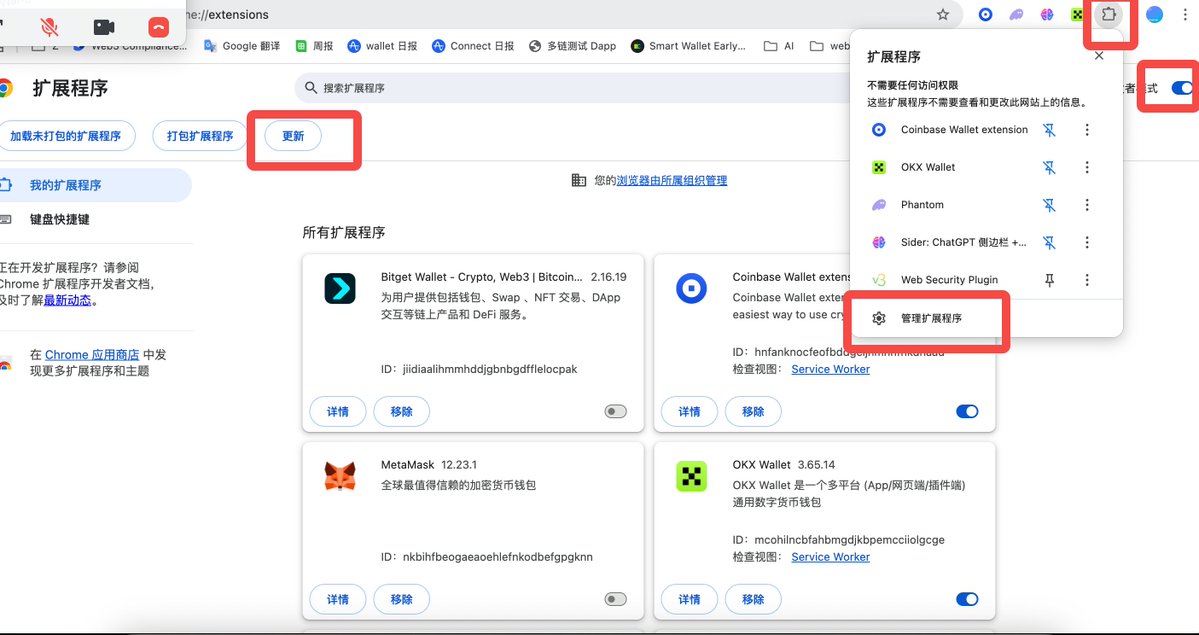Open the Phantom ghost icon in the browser toolbar
This screenshot has height=635, width=1199.
pos(1016,15)
